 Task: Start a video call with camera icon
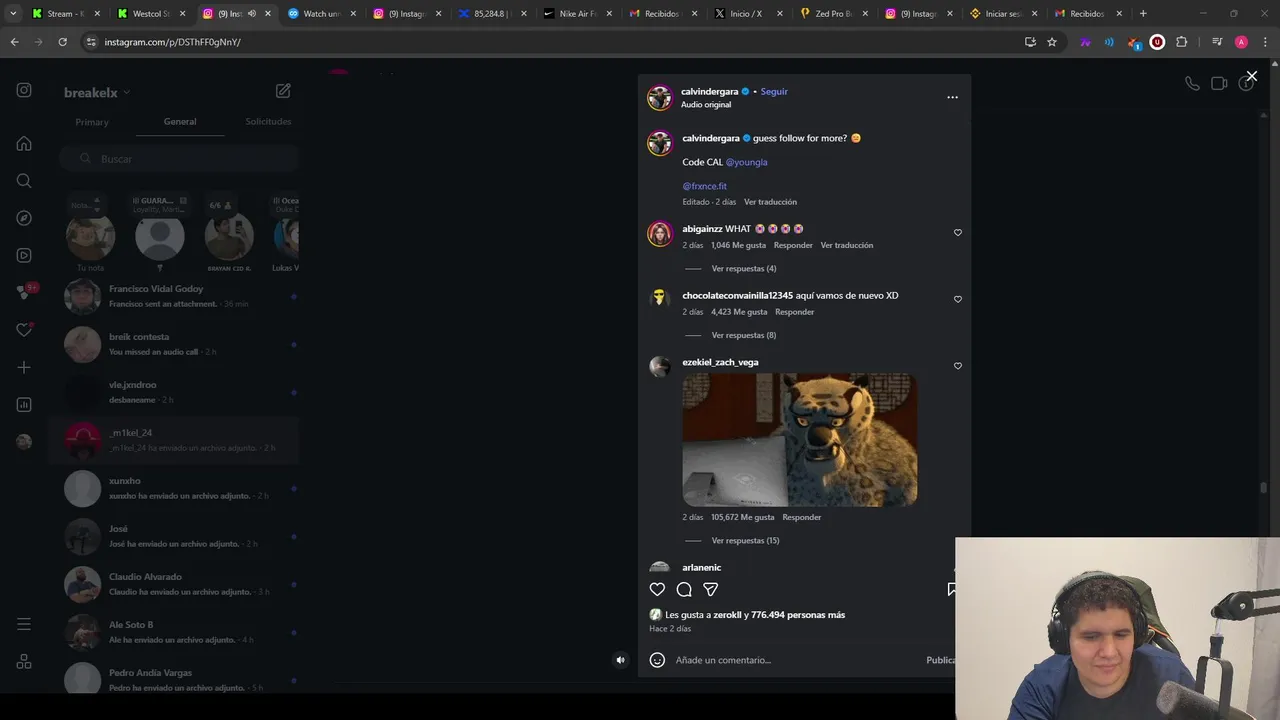1219,84
